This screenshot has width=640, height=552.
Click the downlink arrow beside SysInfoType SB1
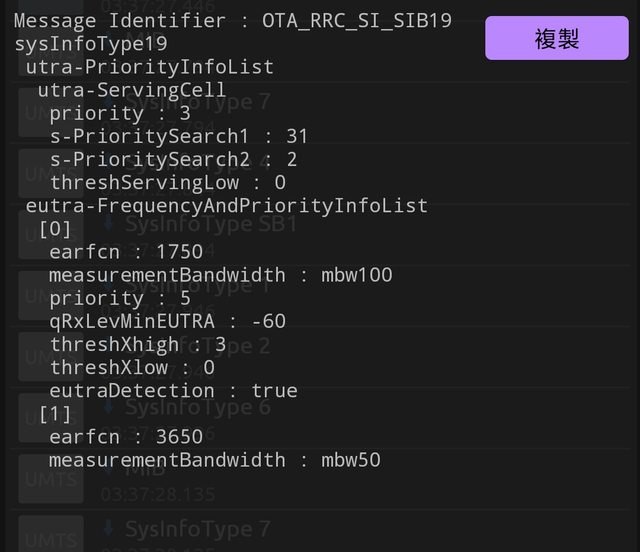pos(108,223)
